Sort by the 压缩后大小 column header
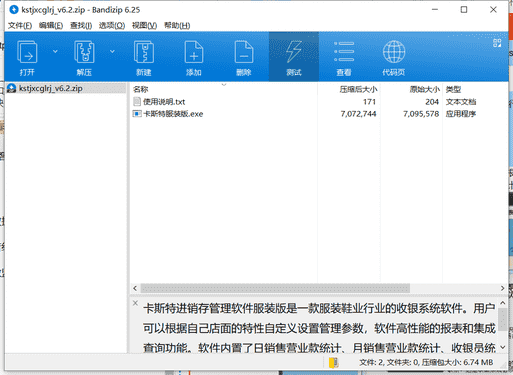The height and width of the screenshot is (375, 513). point(358,89)
